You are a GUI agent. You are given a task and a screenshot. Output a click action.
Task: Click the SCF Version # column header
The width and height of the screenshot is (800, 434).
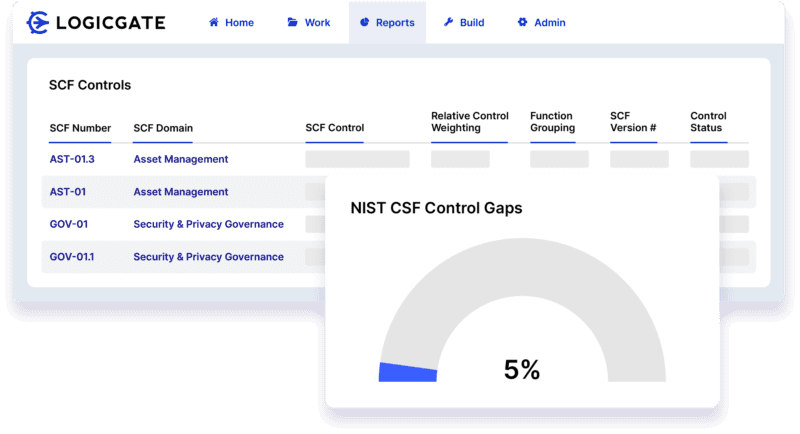point(633,122)
